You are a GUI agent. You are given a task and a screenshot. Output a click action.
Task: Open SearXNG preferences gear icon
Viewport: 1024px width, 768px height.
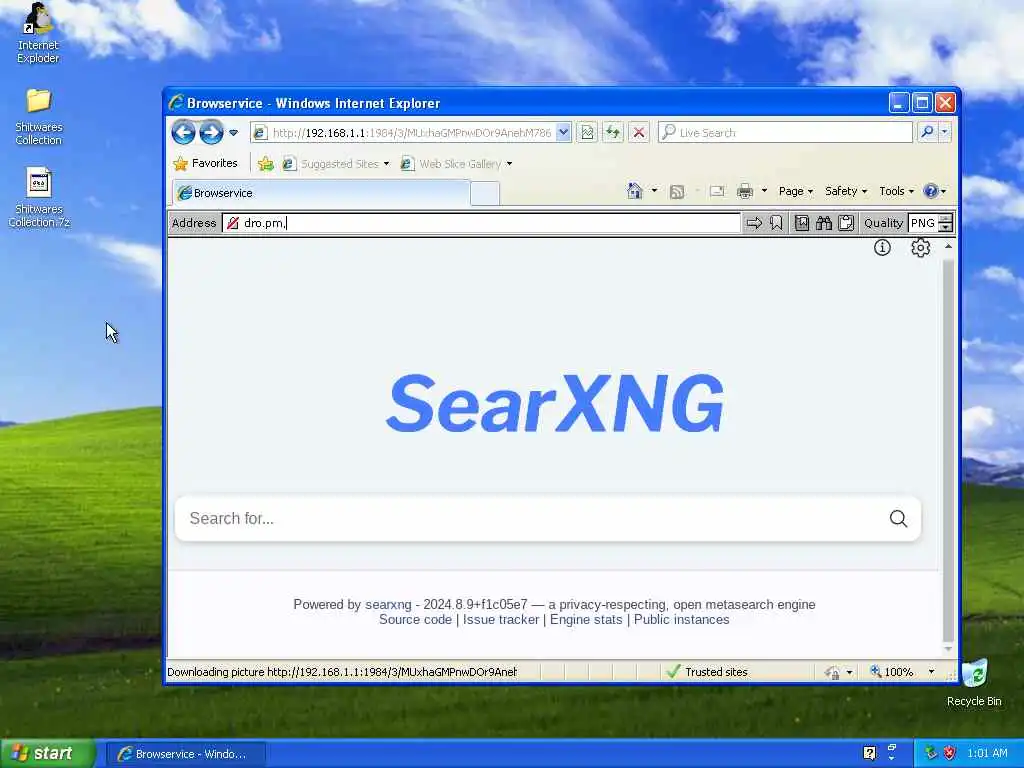(x=921, y=248)
